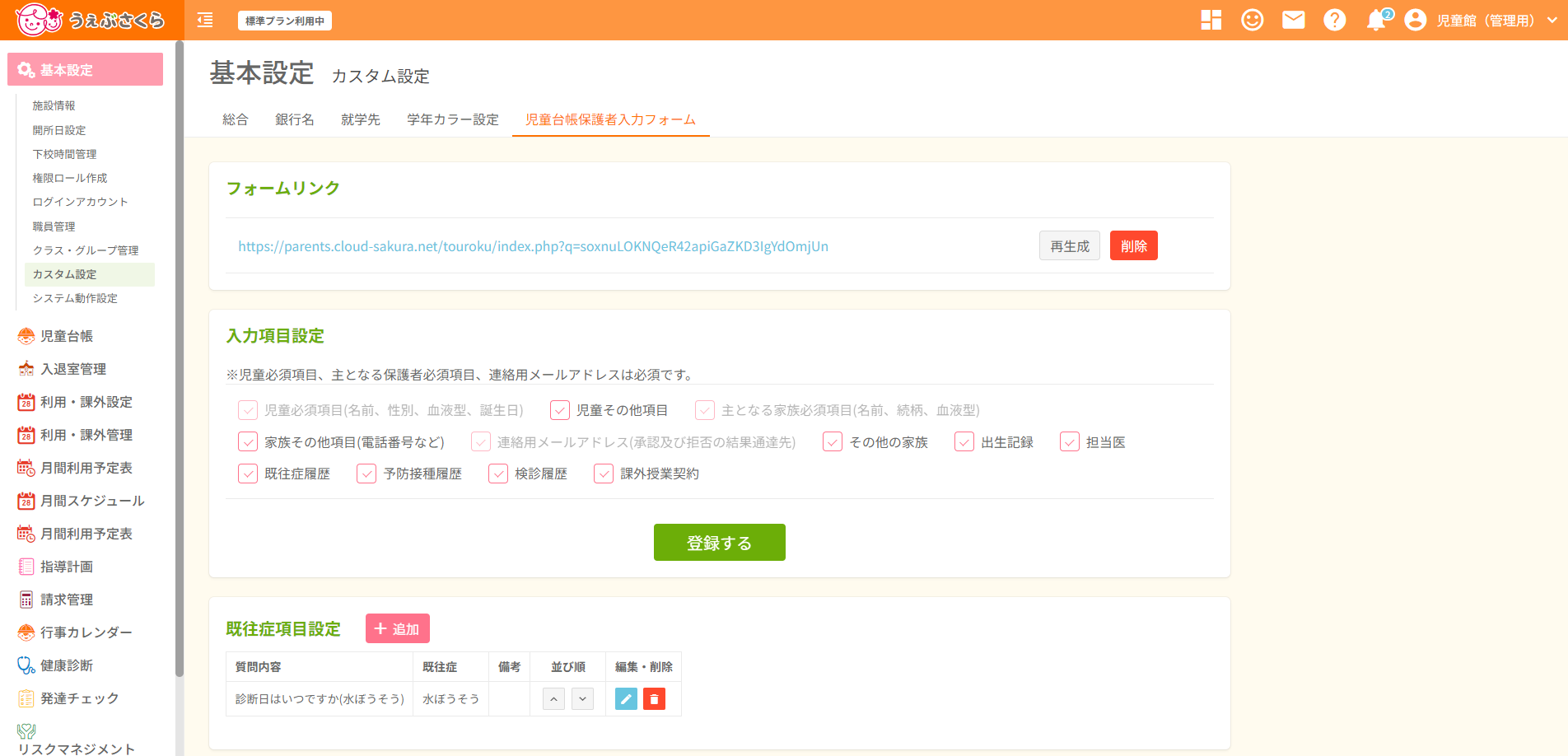Click the user account avatar icon
This screenshot has height=756, width=1568.
pos(1416,20)
